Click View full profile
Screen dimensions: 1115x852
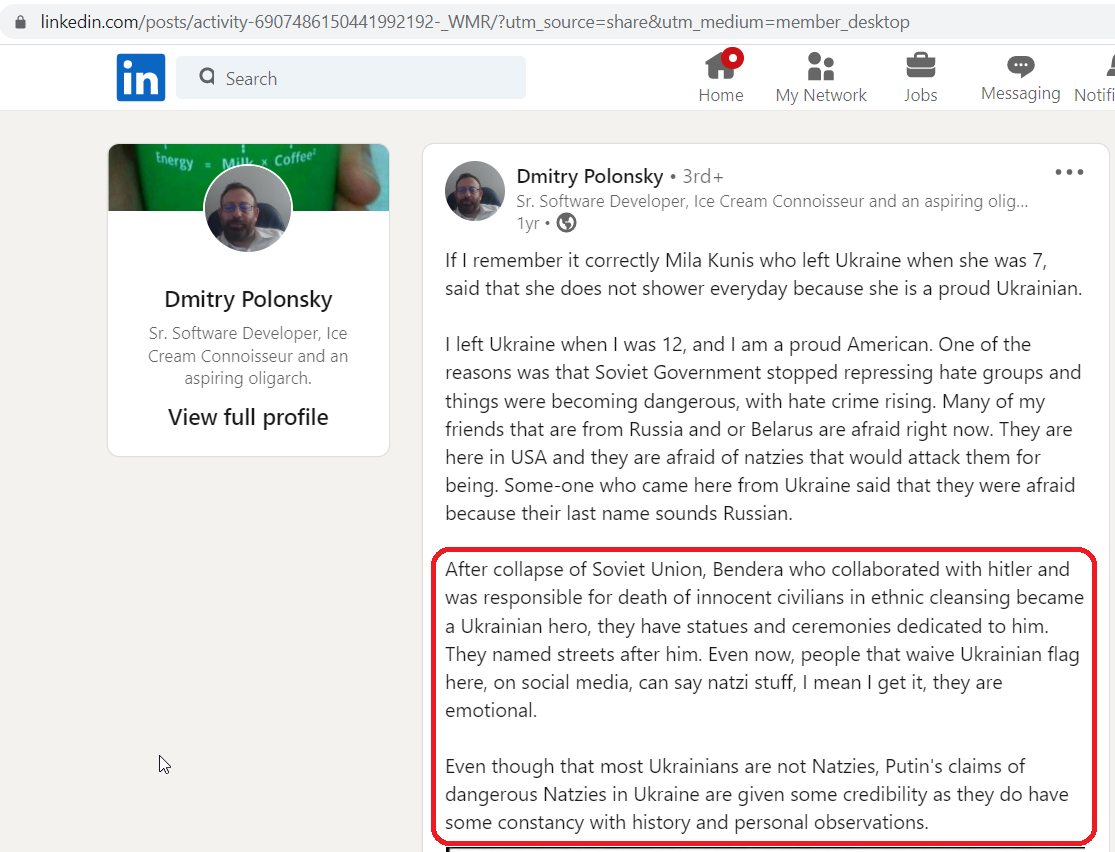click(x=248, y=417)
